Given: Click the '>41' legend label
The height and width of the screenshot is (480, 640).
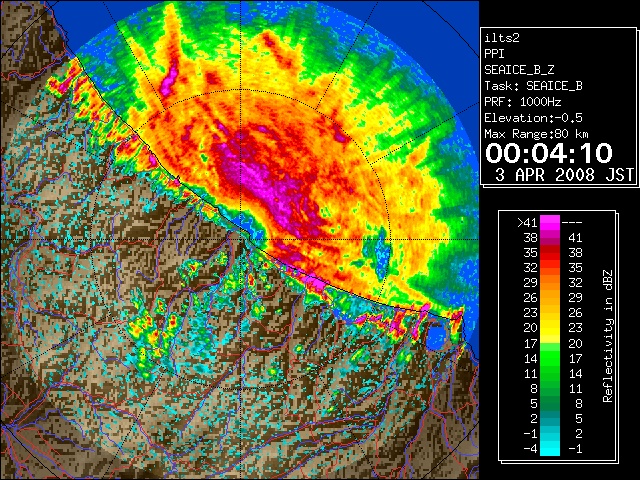Looking at the screenshot, I should pos(527,223).
